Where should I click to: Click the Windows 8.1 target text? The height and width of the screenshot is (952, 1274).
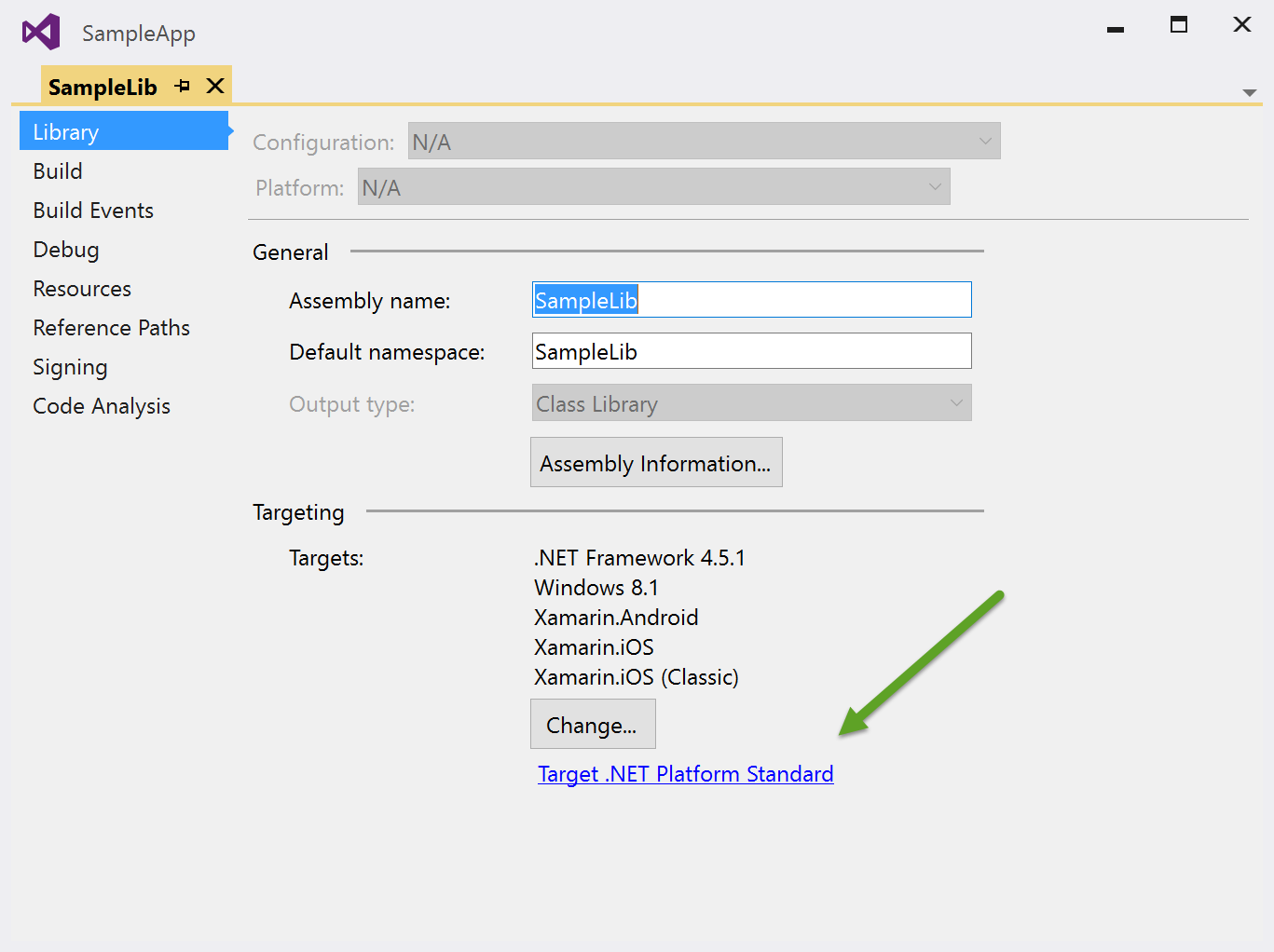click(x=596, y=588)
